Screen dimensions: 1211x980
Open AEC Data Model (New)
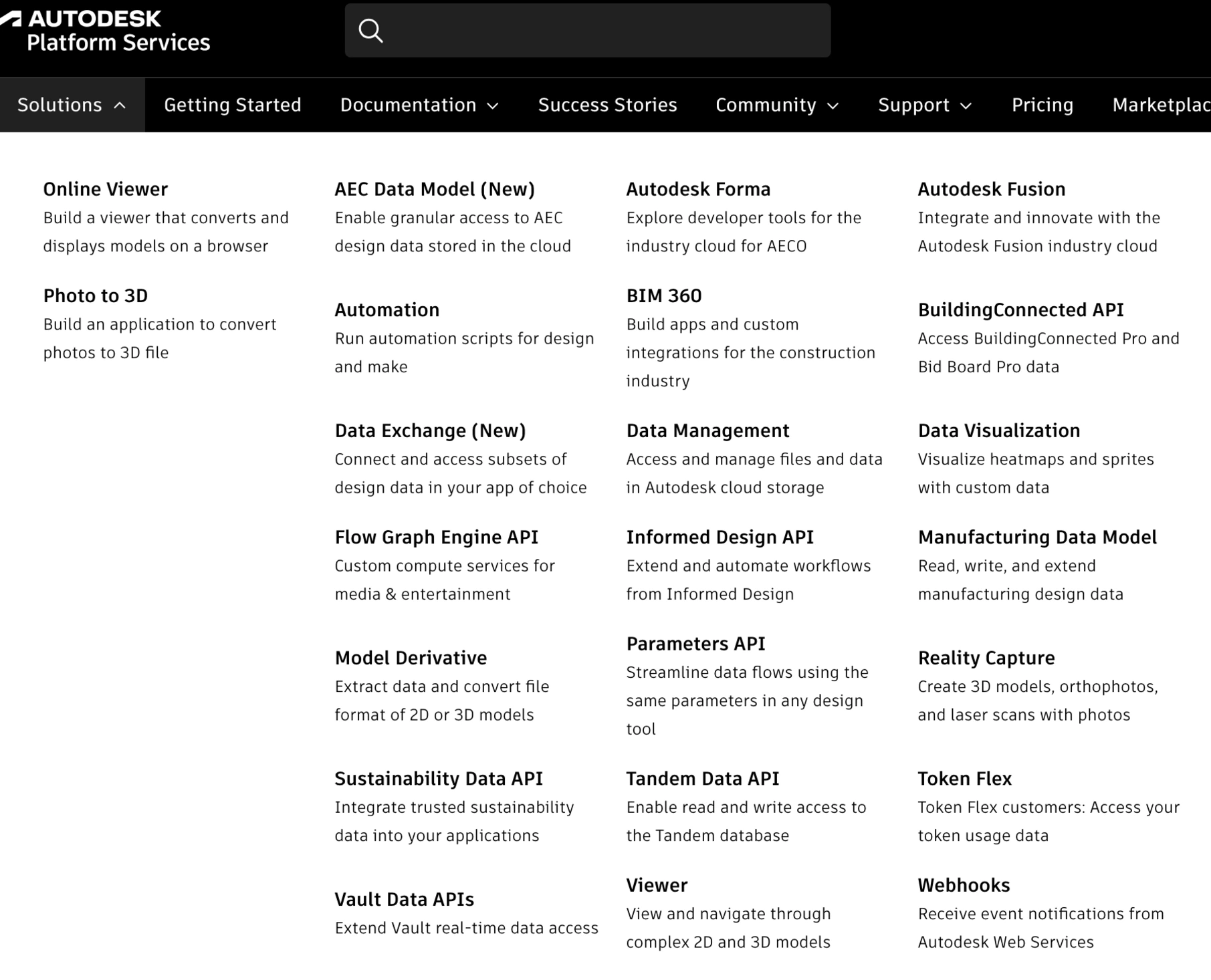pos(435,189)
